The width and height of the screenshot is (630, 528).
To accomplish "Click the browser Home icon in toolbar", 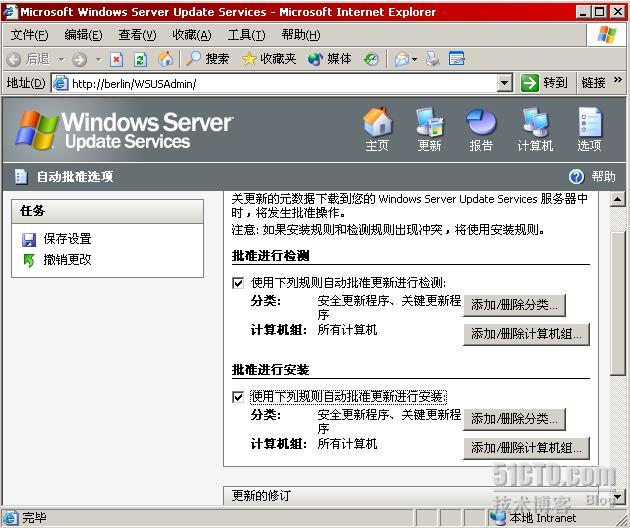I will 165,59.
